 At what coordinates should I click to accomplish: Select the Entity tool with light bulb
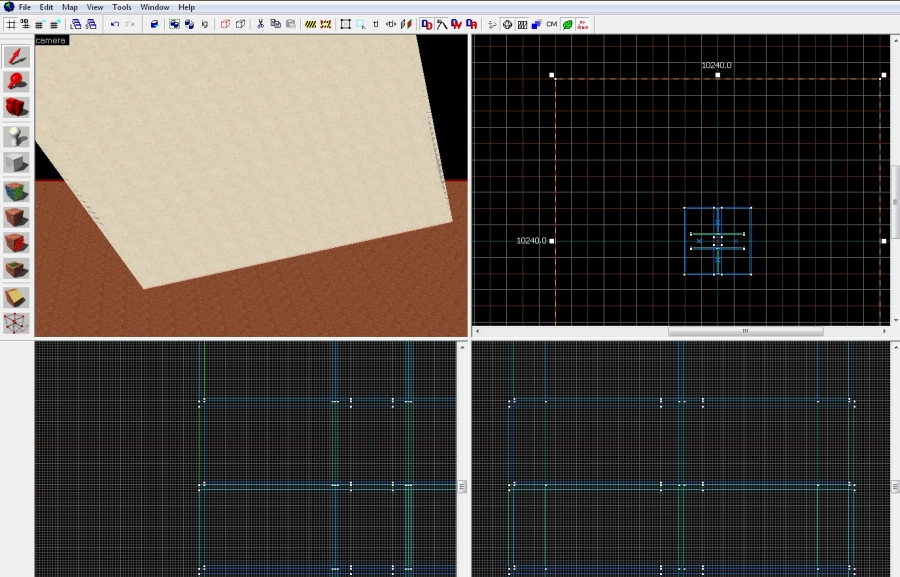(16, 136)
